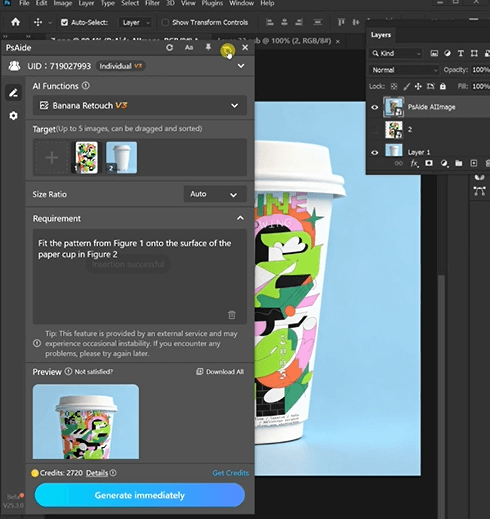Select the edit pencil sidebar icon
This screenshot has height=519, width=490.
point(13,93)
